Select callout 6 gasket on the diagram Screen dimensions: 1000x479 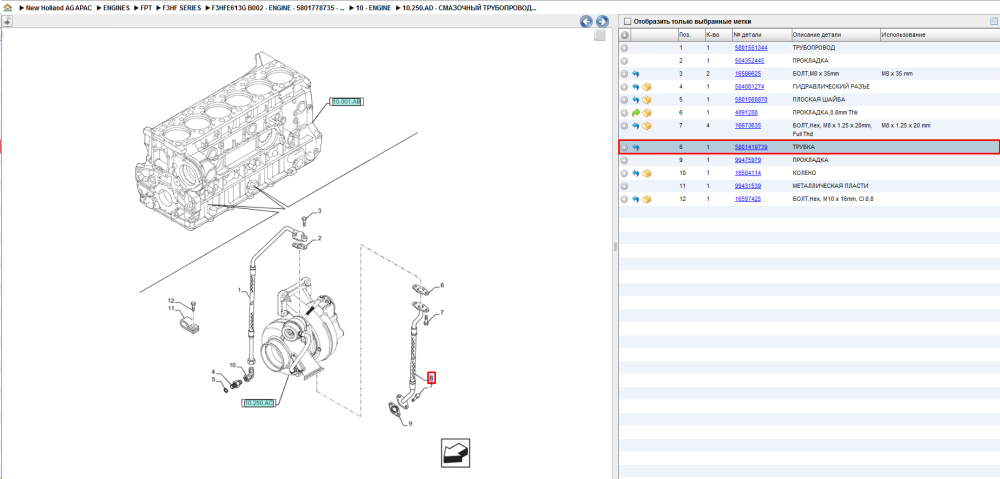coord(442,285)
